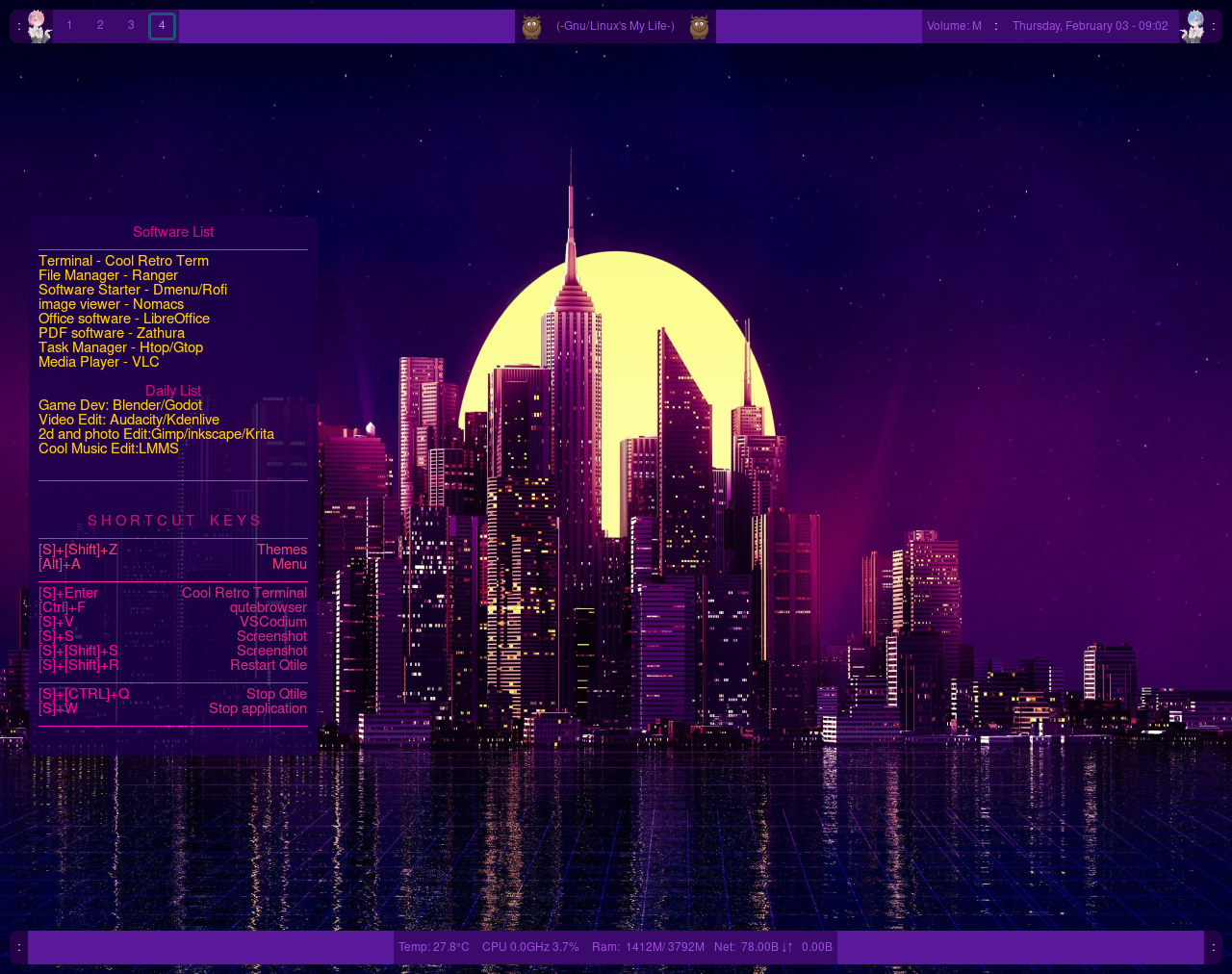Click the "VSCodium" label
This screenshot has height=974, width=1232.
point(273,622)
